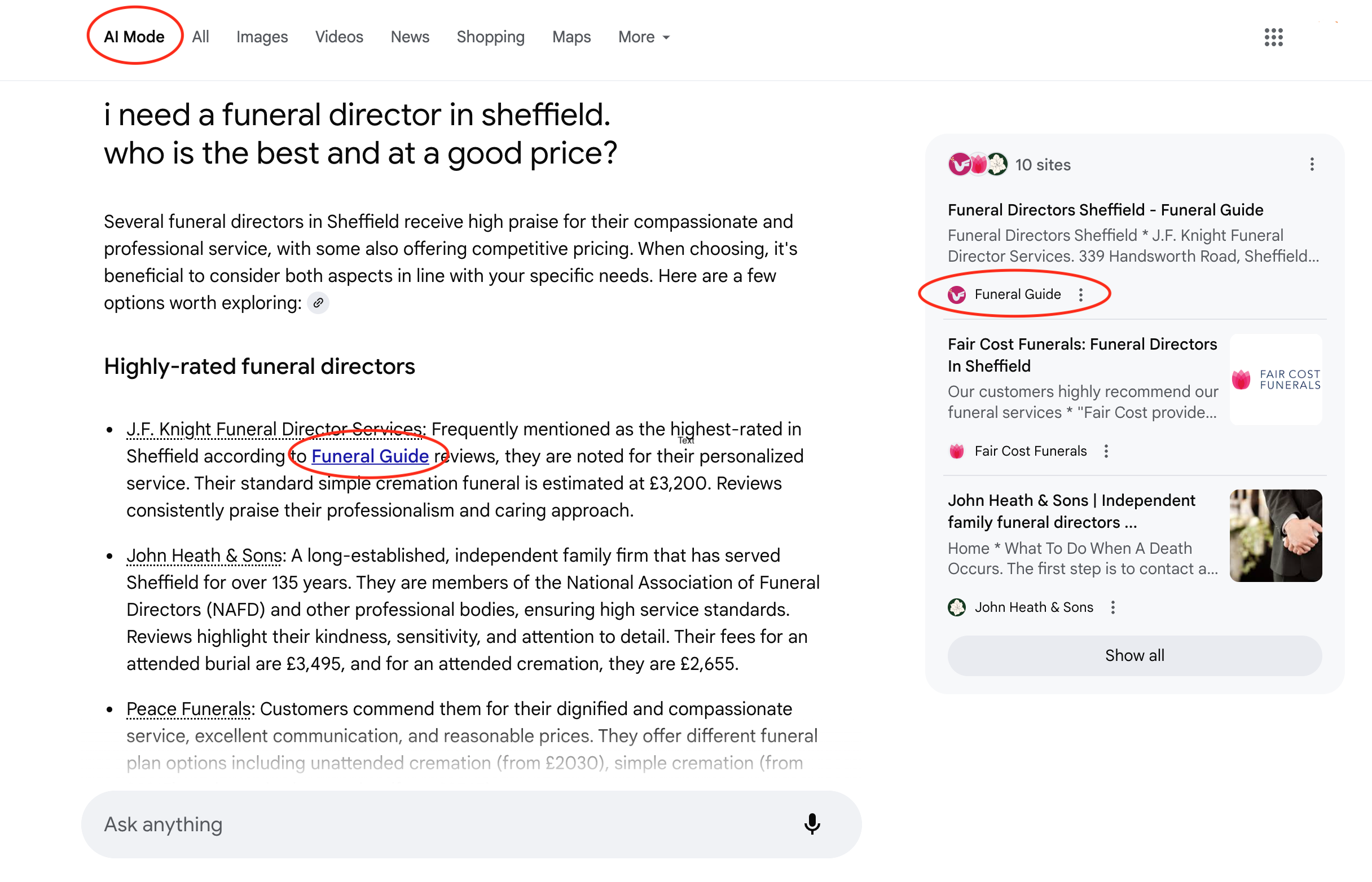Follow the Funeral Guide hyperlink in the answer
The height and width of the screenshot is (882, 1372).
click(370, 456)
